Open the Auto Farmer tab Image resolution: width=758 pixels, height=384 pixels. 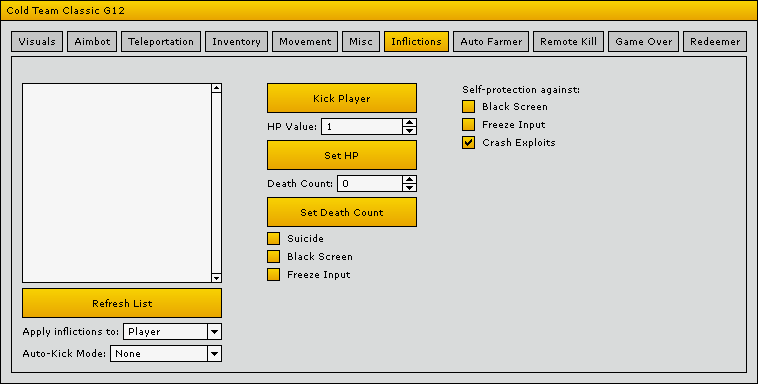491,42
